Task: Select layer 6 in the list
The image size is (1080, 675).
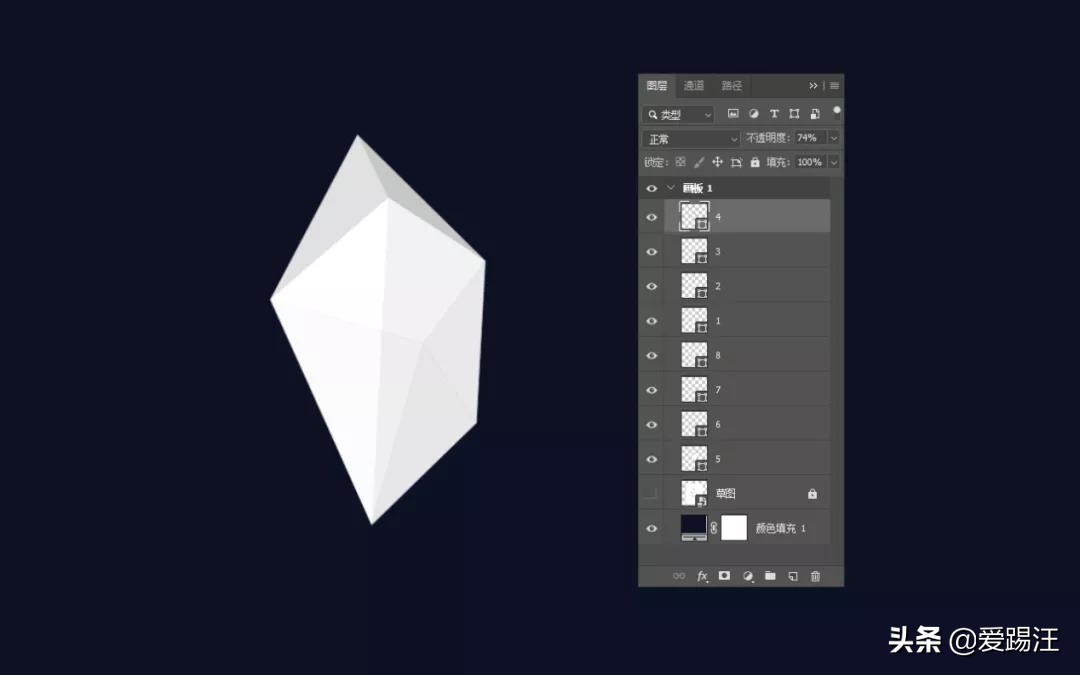Action: [x=747, y=424]
